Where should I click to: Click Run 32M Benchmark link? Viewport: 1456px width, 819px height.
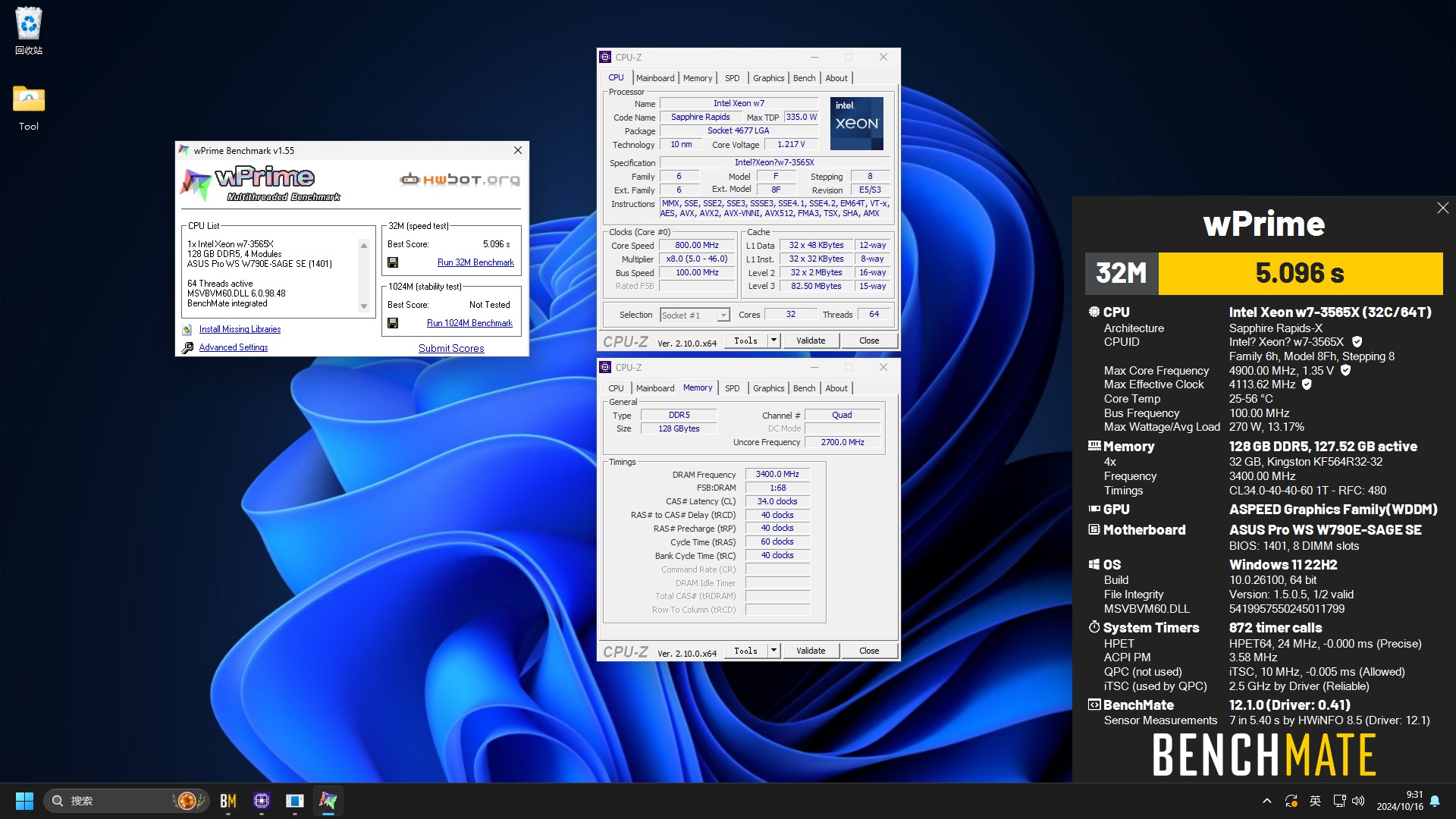(x=475, y=262)
